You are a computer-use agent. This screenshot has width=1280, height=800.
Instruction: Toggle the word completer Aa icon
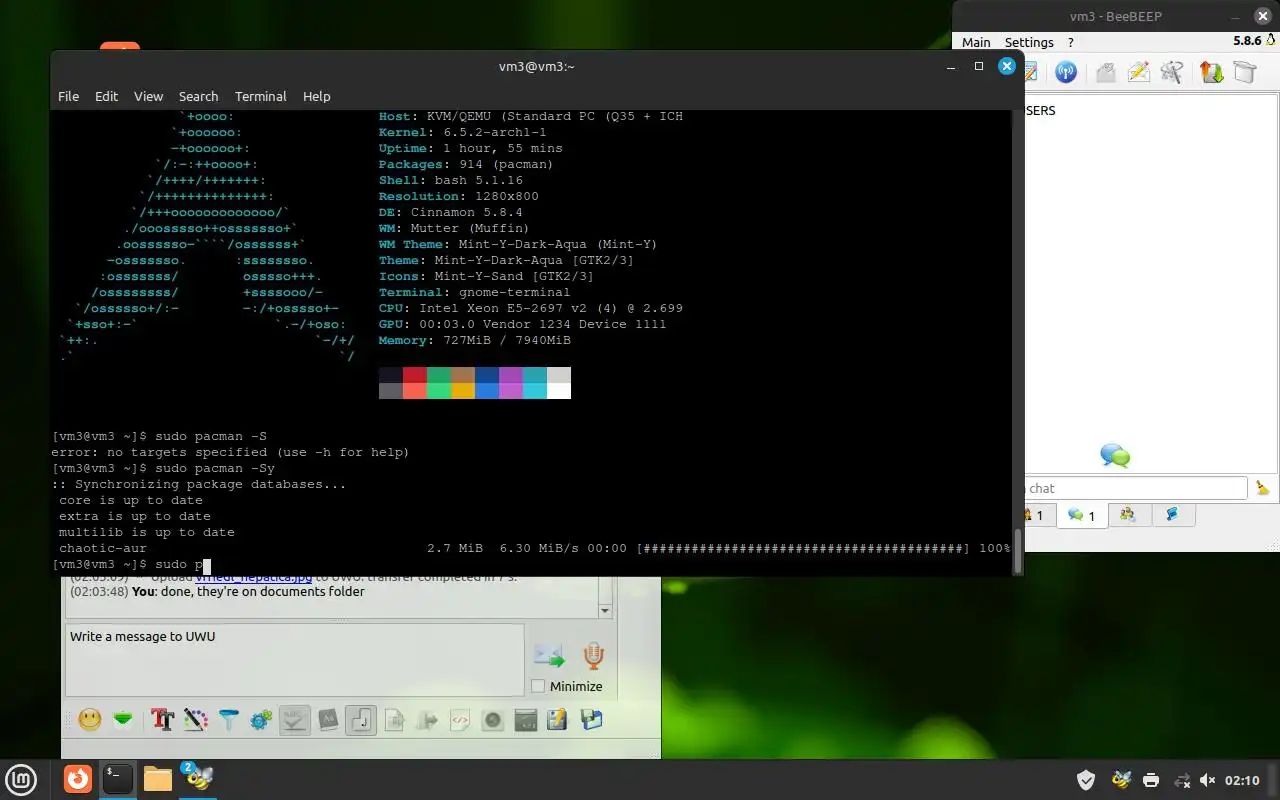(x=327, y=719)
